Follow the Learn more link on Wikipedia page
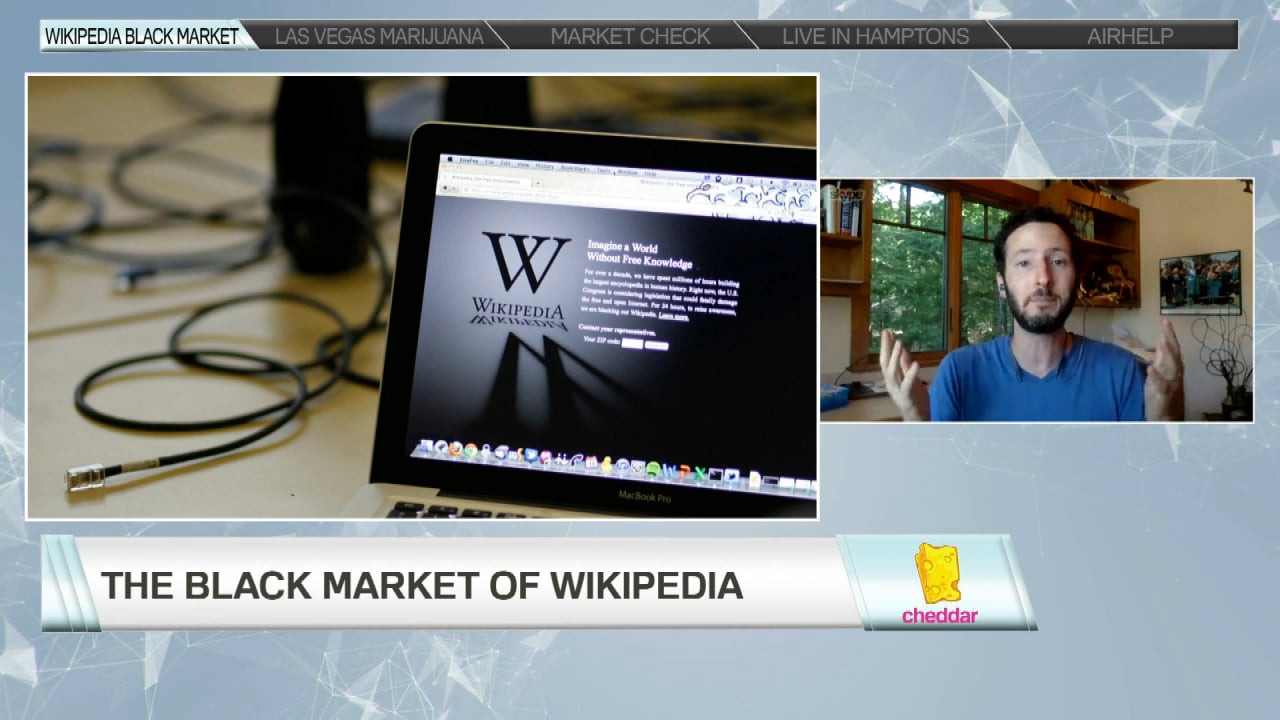 point(674,316)
